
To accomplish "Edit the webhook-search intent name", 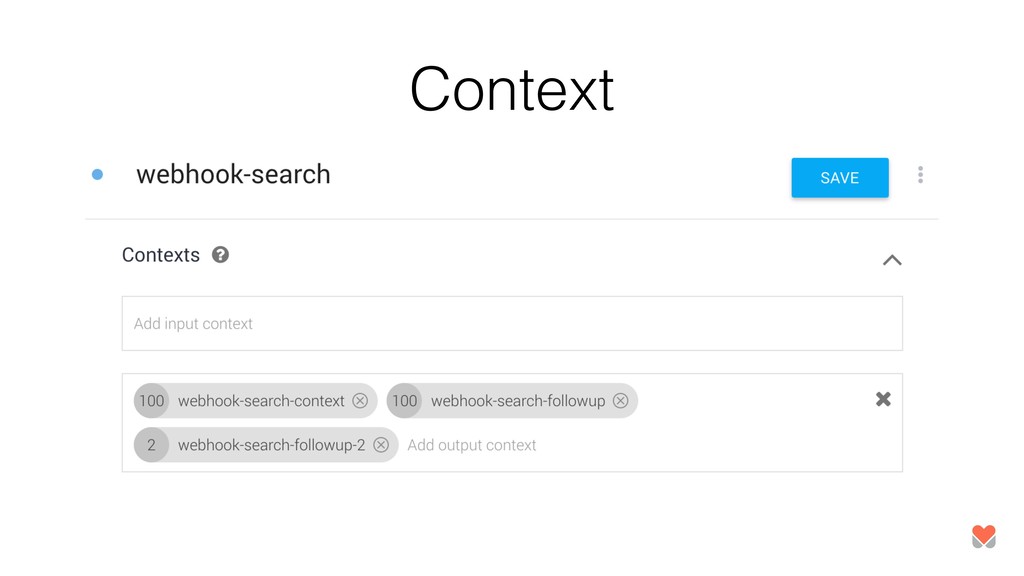I will [x=233, y=174].
